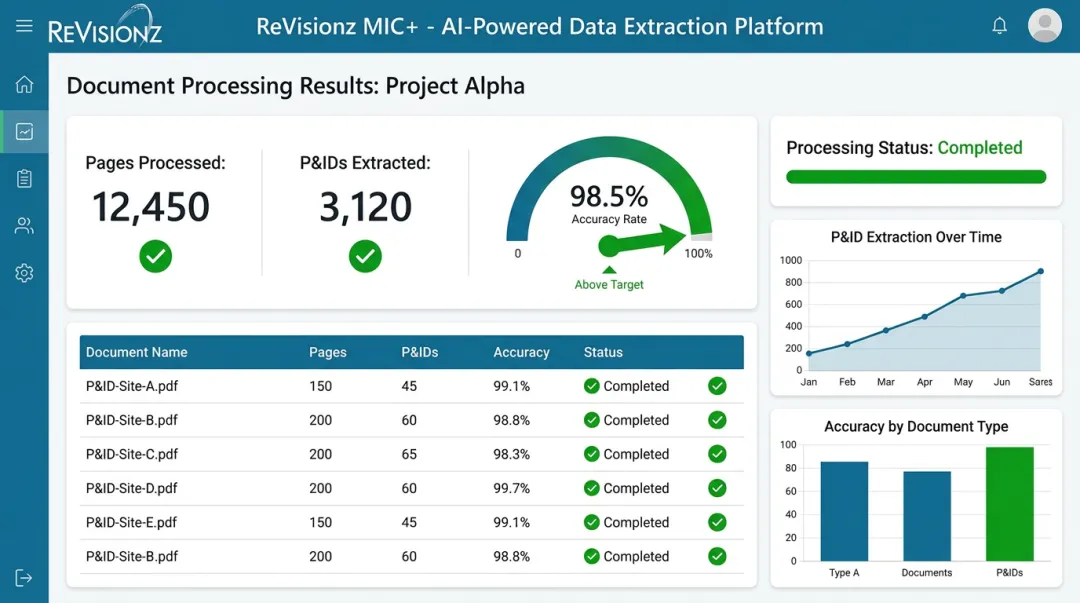Click the status check icon beside Completed for P&ID-Site-D.pdf
Screen dimensions: 1080x603
(592, 488)
